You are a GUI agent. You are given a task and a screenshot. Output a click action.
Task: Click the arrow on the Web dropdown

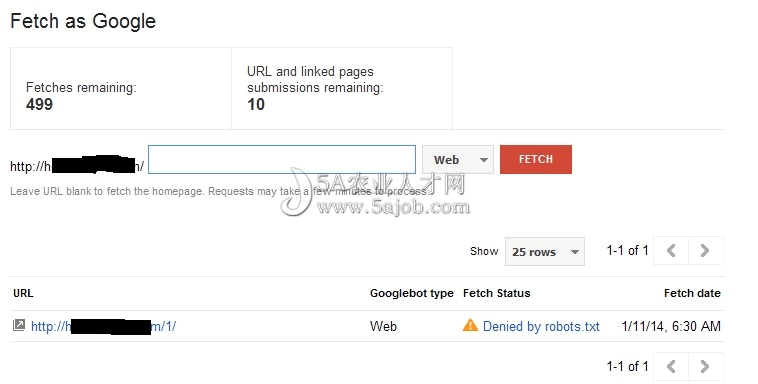[x=483, y=160]
